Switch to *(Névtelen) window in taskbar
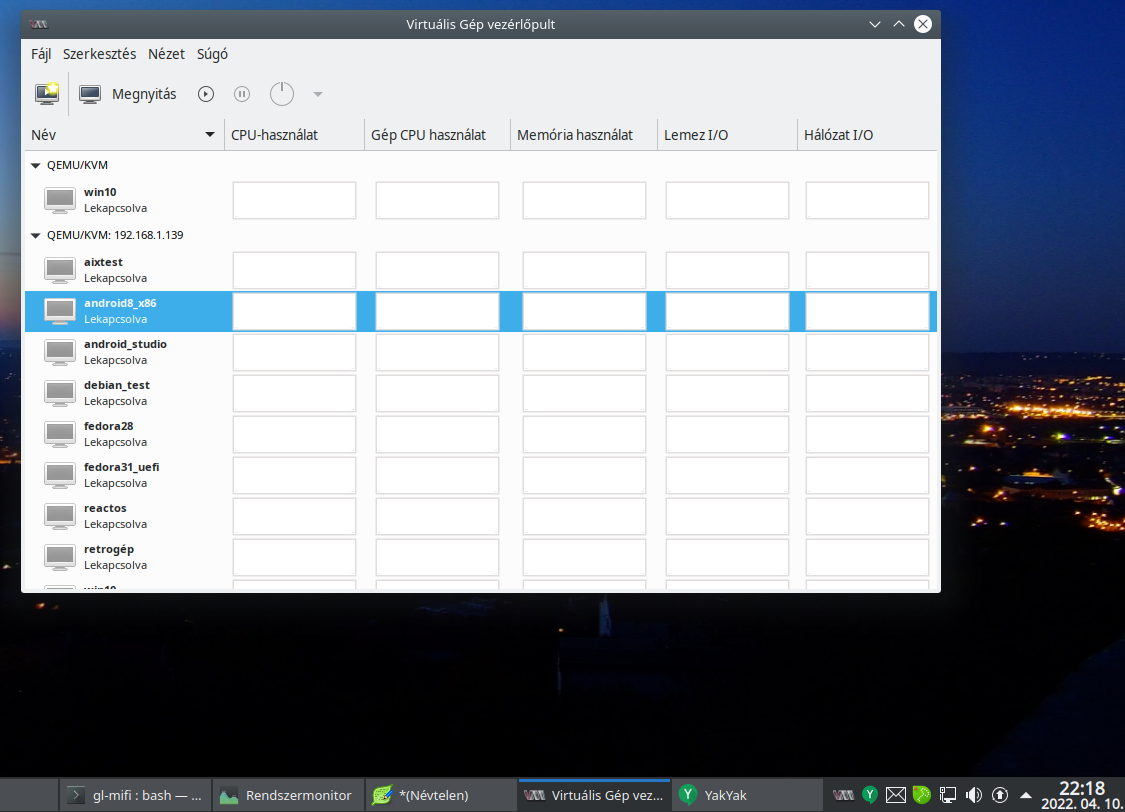The width and height of the screenshot is (1125, 812). point(441,796)
